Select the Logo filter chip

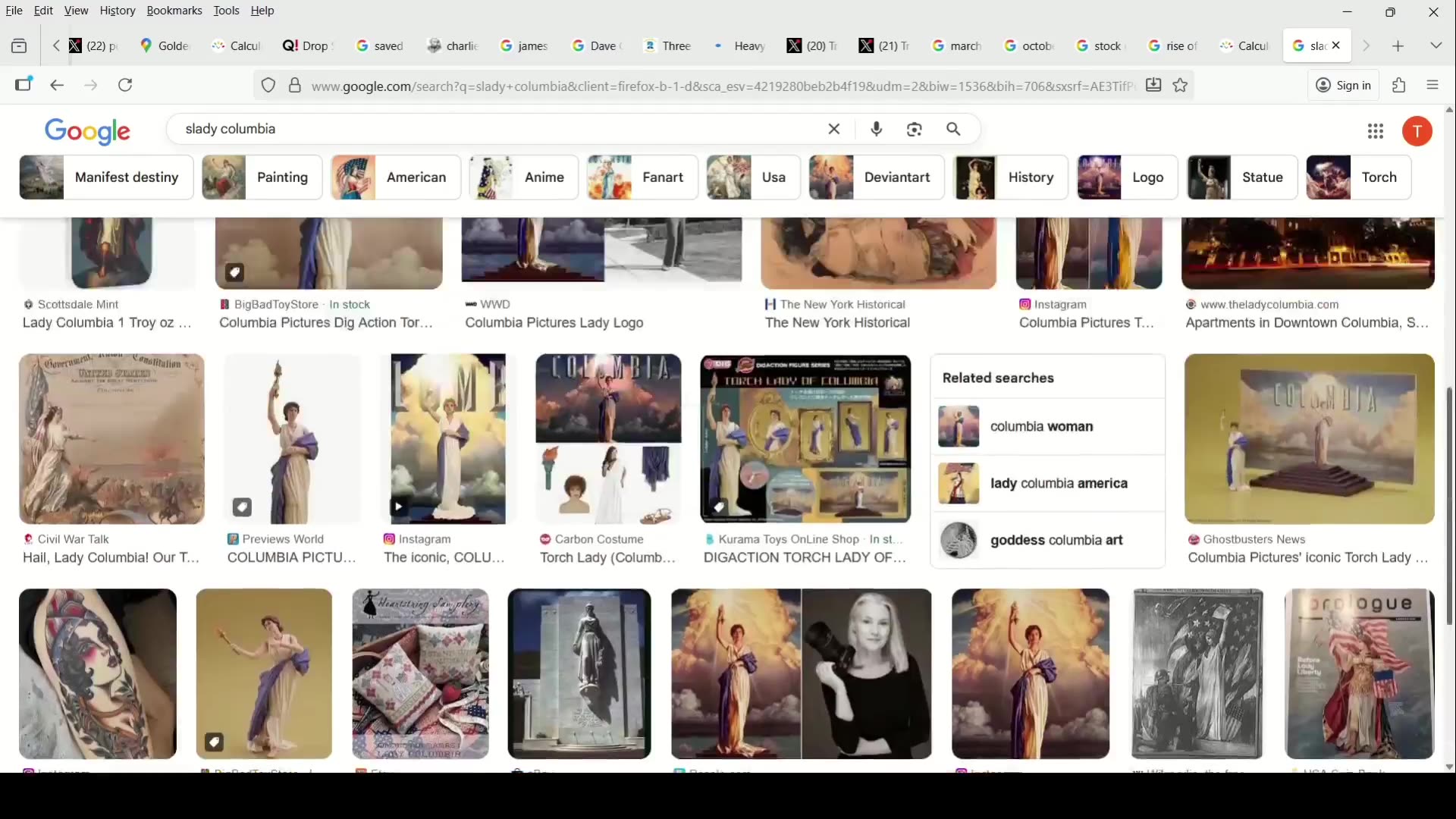click(x=1128, y=177)
